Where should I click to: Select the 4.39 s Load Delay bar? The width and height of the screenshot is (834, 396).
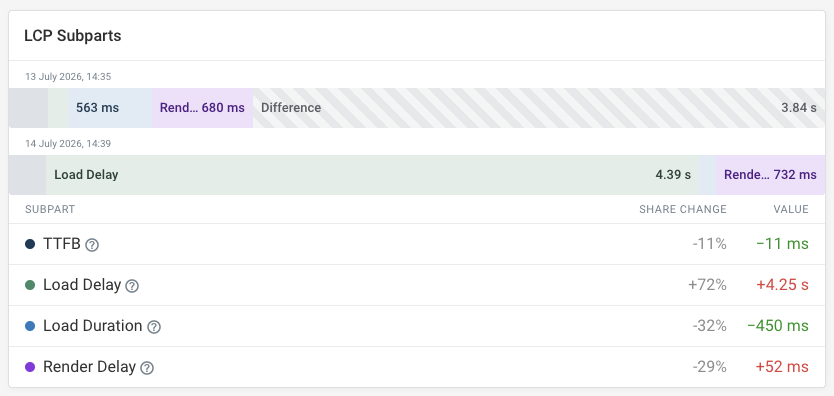pos(372,175)
